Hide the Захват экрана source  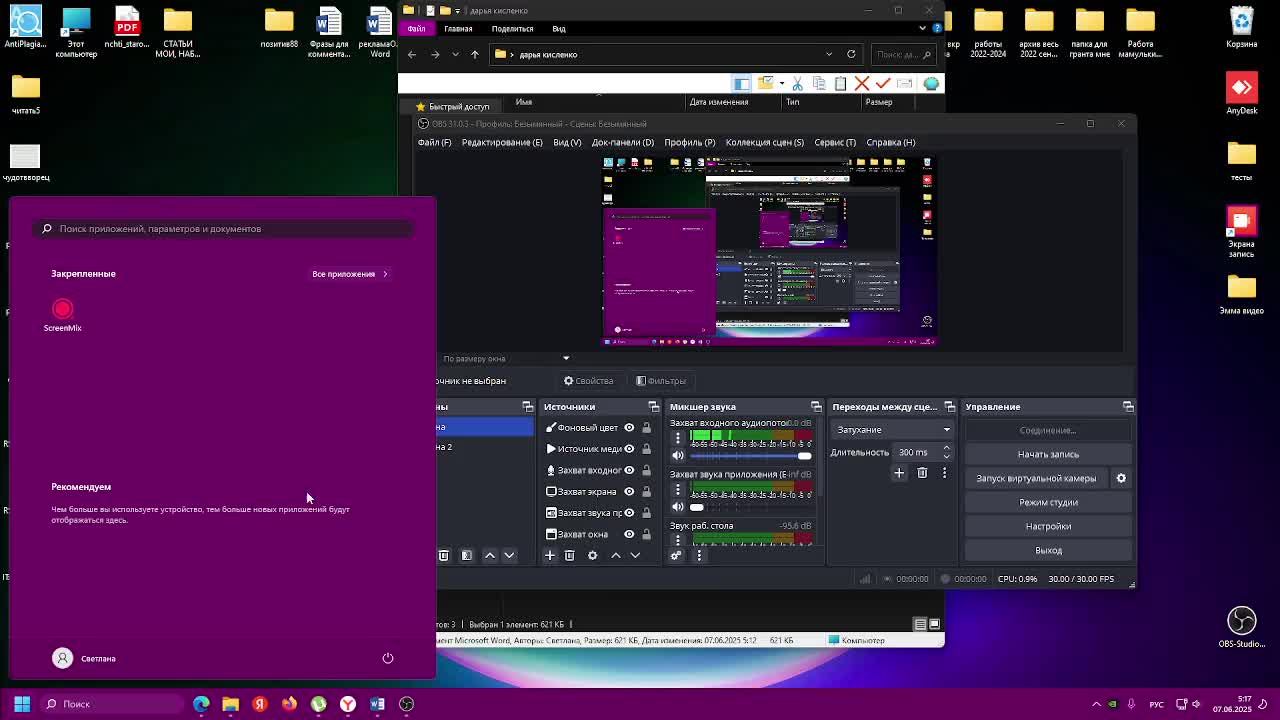point(629,491)
